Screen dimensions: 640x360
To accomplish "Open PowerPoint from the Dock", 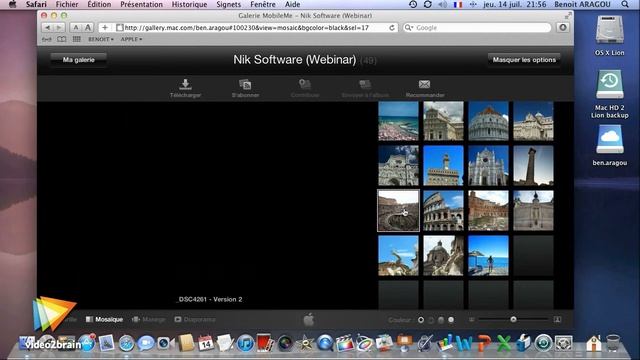I will pyautogui.click(x=484, y=344).
